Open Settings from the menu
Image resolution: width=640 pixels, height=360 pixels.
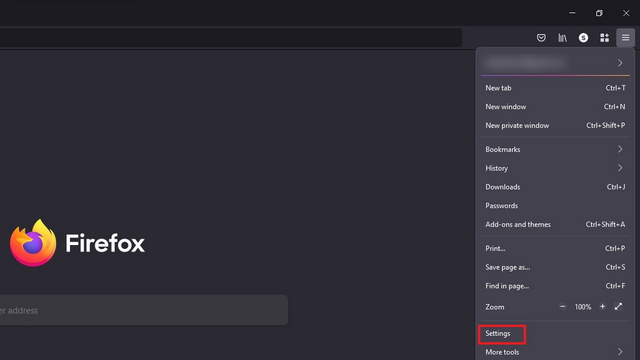point(555,333)
